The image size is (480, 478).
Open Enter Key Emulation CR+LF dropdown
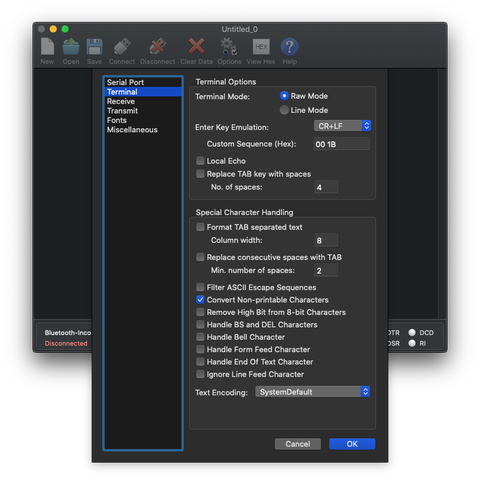coord(342,126)
